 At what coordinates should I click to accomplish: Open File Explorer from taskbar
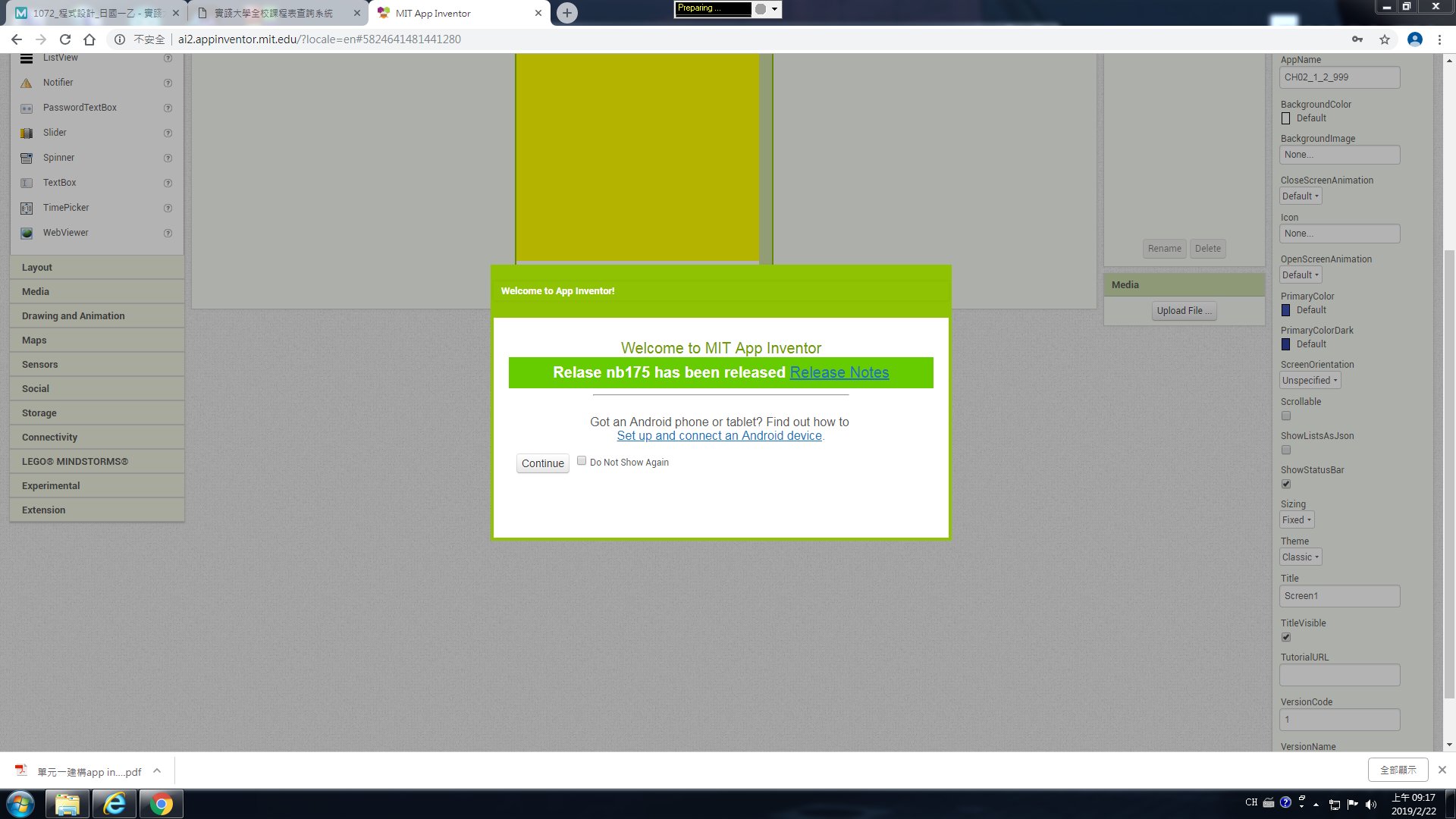[x=67, y=804]
